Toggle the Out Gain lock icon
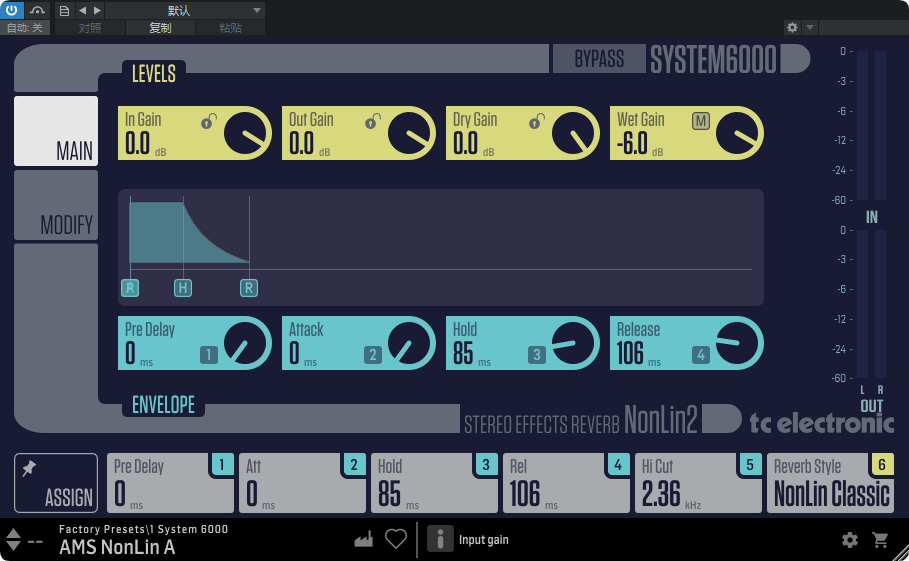Viewport: 909px width, 561px height. [372, 122]
